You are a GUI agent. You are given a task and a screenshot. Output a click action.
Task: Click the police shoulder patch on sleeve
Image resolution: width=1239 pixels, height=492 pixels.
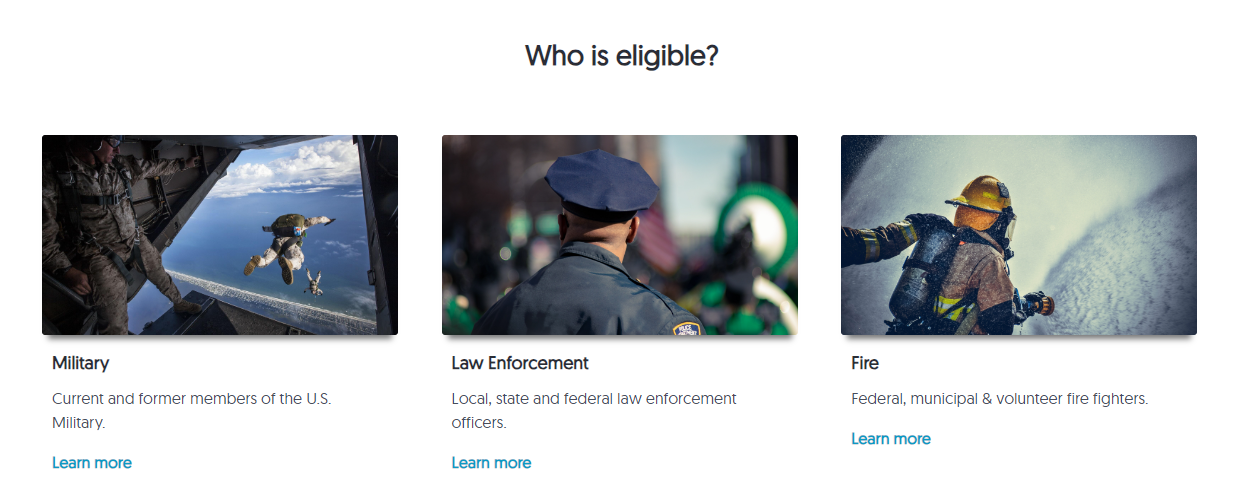(685, 327)
